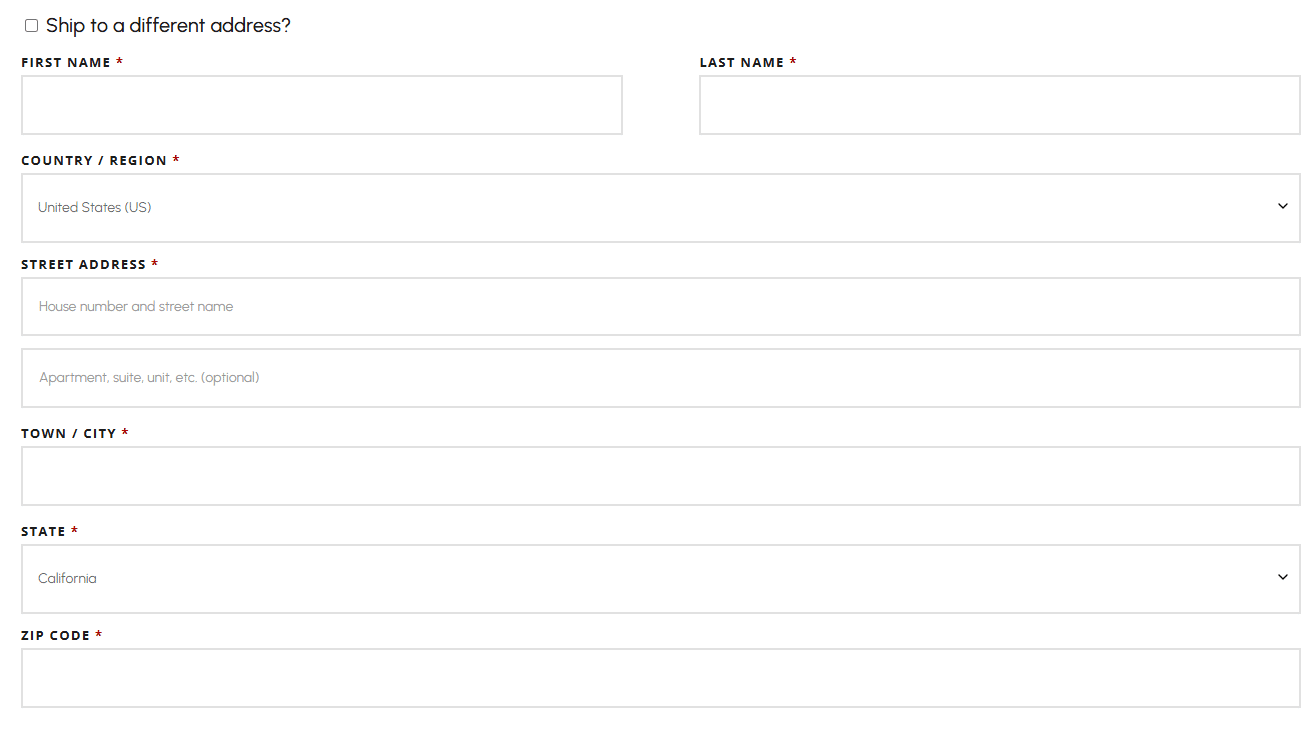Click inside the First Name field
1316x732 pixels.
(321, 105)
